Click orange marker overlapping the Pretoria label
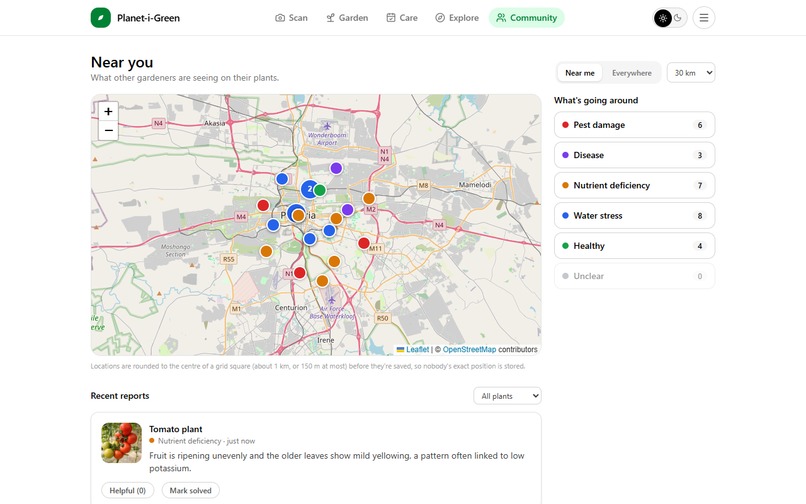The image size is (806, 504). 298,215
